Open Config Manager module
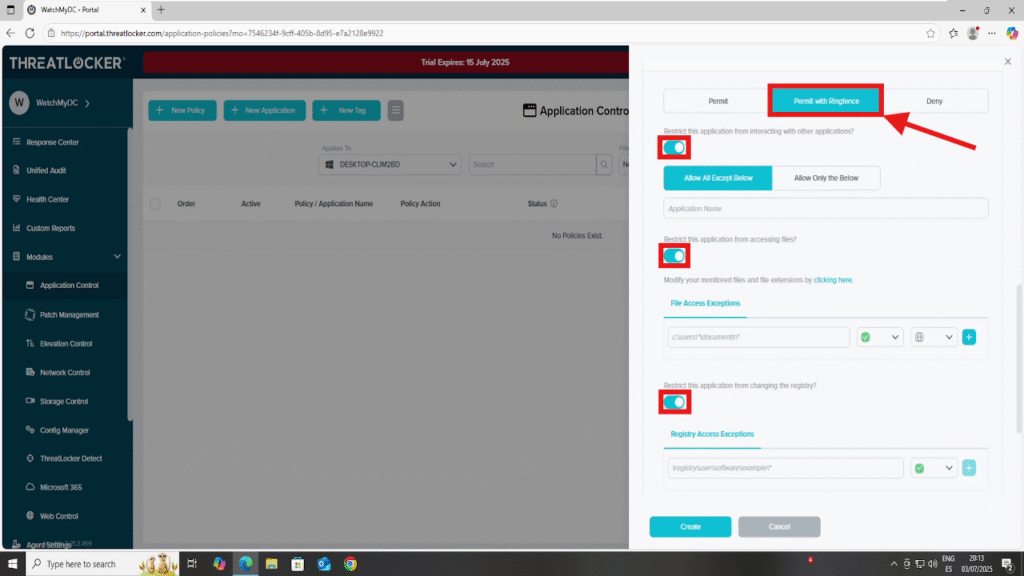The height and width of the screenshot is (576, 1024). point(64,430)
